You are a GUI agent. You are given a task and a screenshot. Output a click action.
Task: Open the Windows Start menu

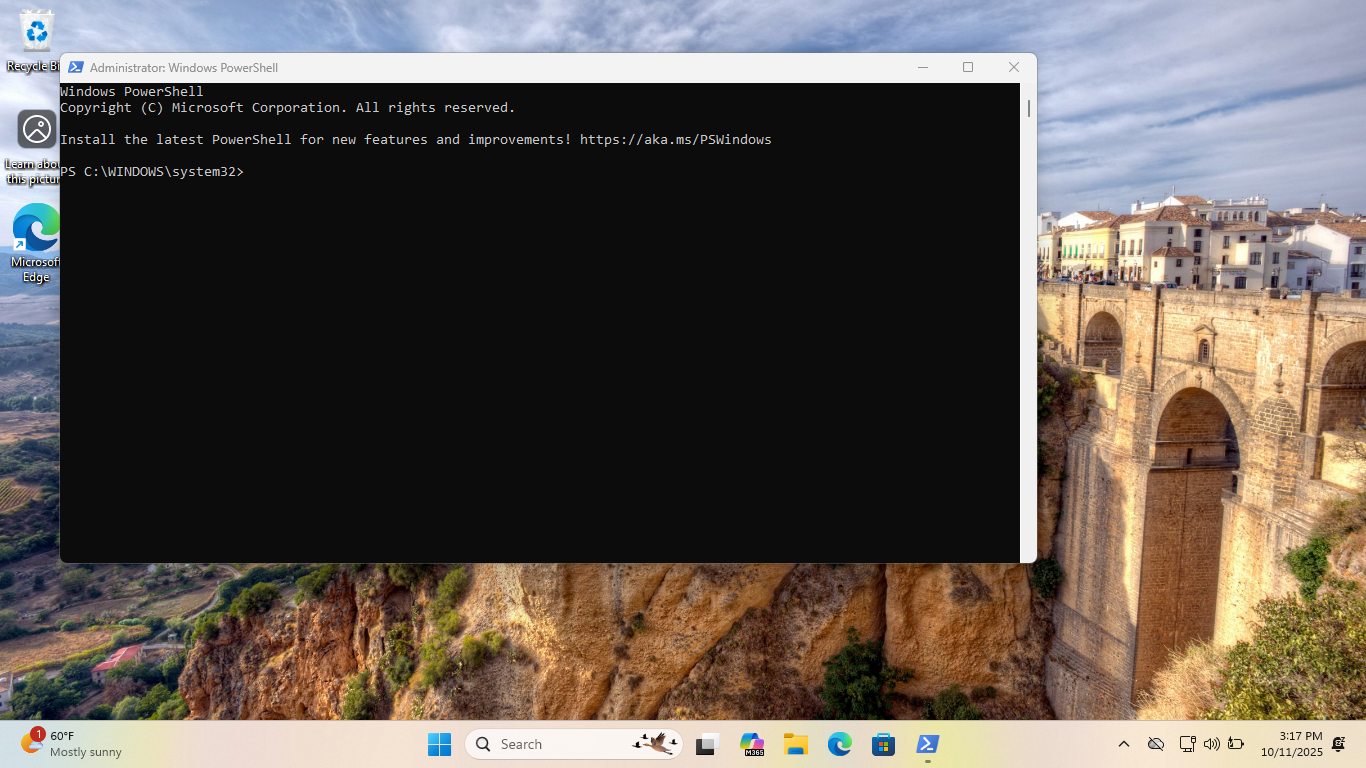tap(439, 744)
